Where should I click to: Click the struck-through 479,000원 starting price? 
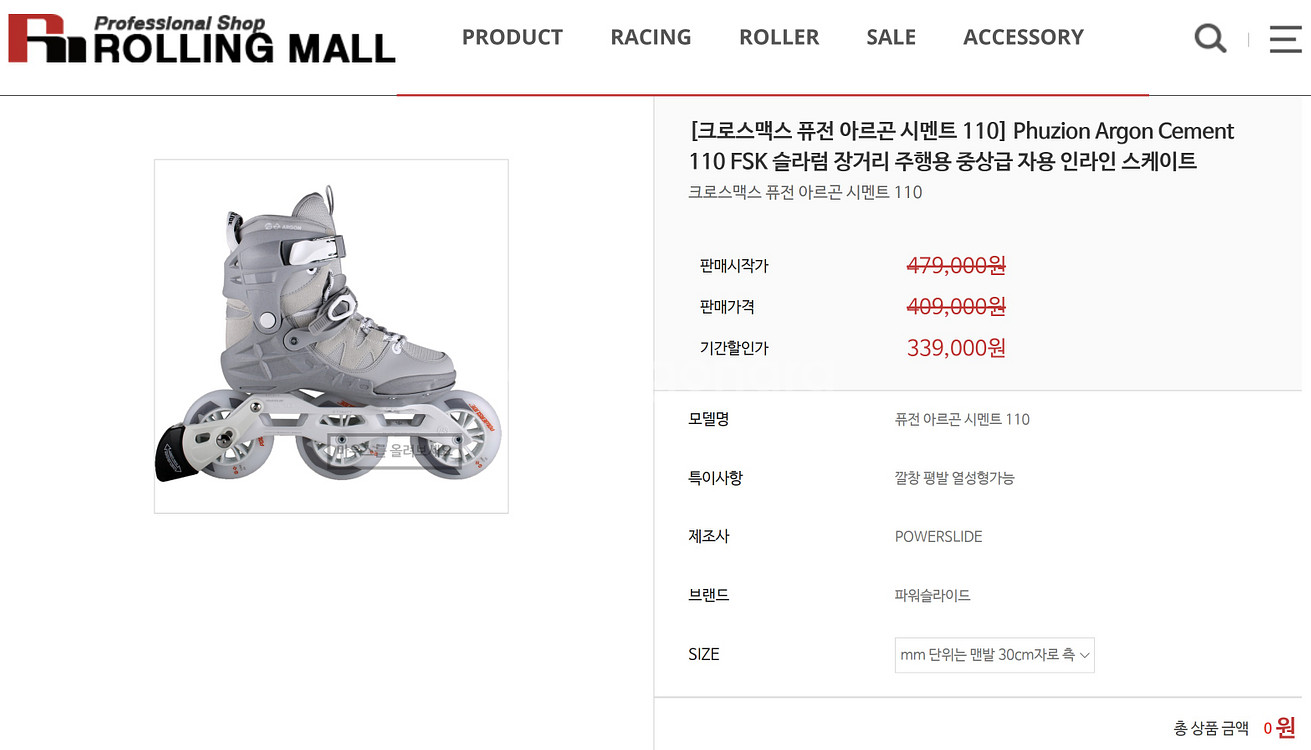(x=956, y=265)
